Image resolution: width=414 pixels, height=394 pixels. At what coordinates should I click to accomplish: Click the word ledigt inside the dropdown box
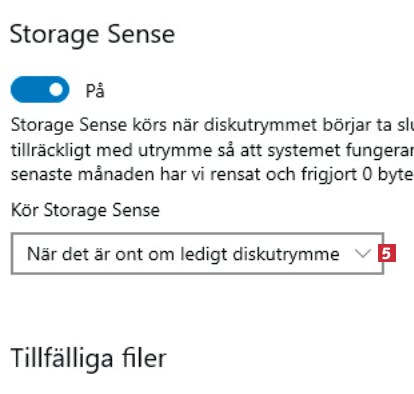(204, 255)
